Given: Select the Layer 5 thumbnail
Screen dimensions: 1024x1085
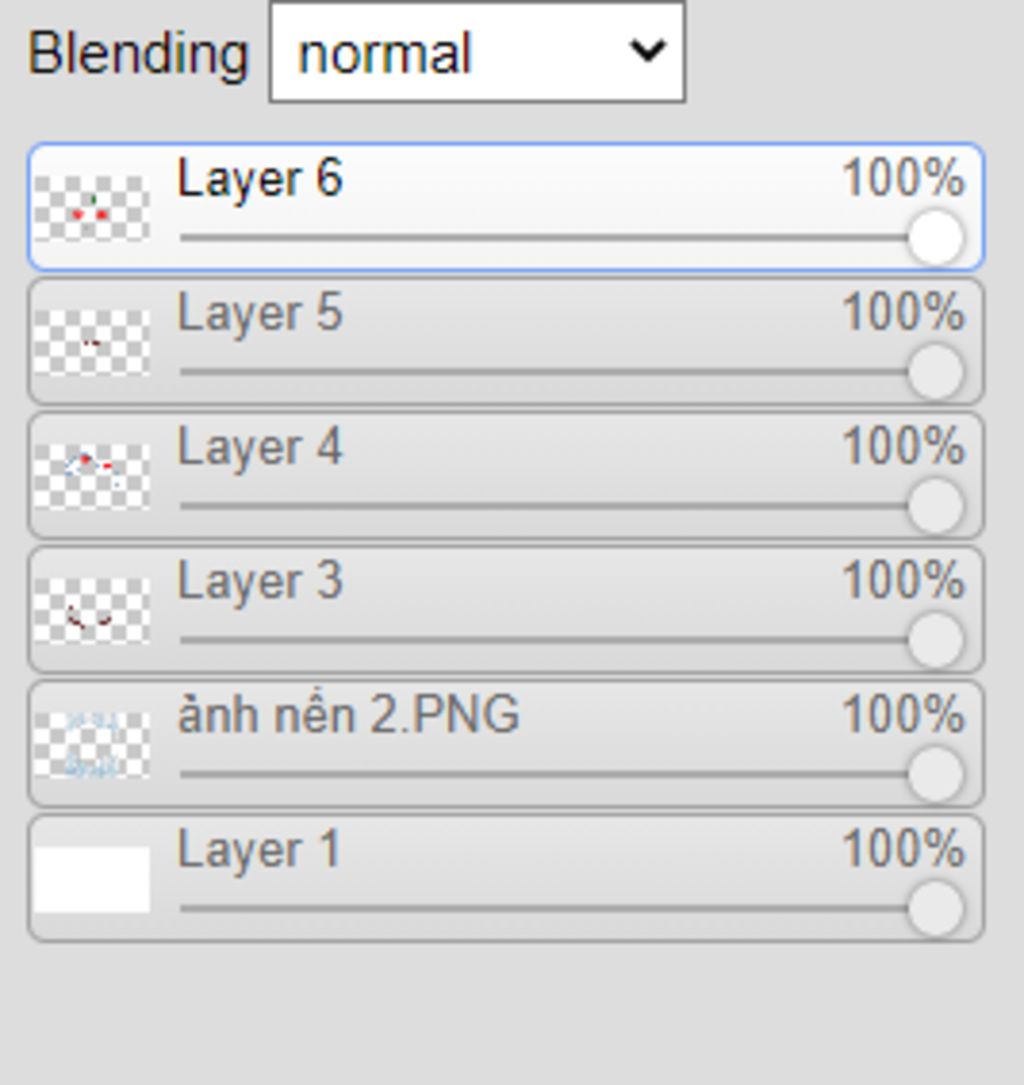Looking at the screenshot, I should click(92, 342).
